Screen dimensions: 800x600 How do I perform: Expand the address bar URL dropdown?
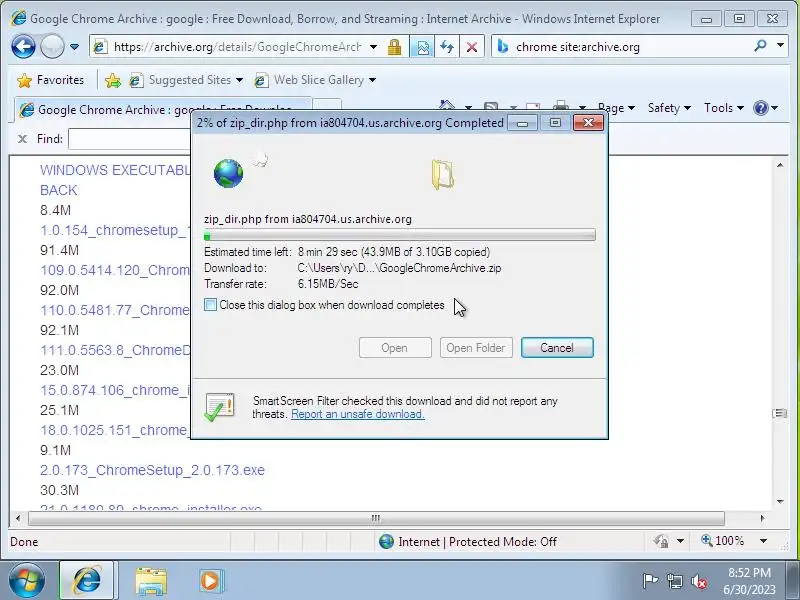(373, 47)
